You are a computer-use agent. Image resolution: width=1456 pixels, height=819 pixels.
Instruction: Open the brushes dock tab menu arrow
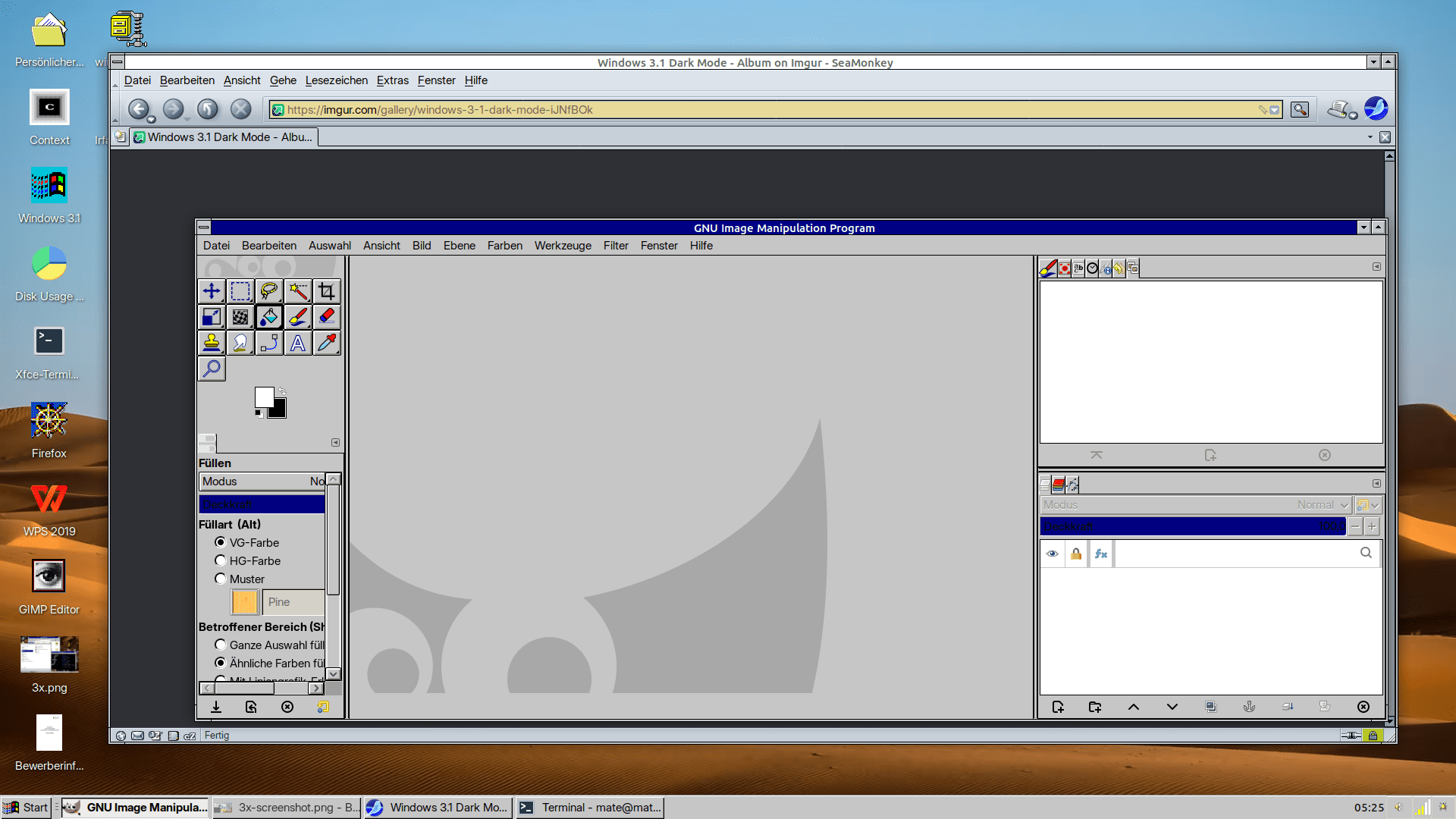[x=1376, y=267]
